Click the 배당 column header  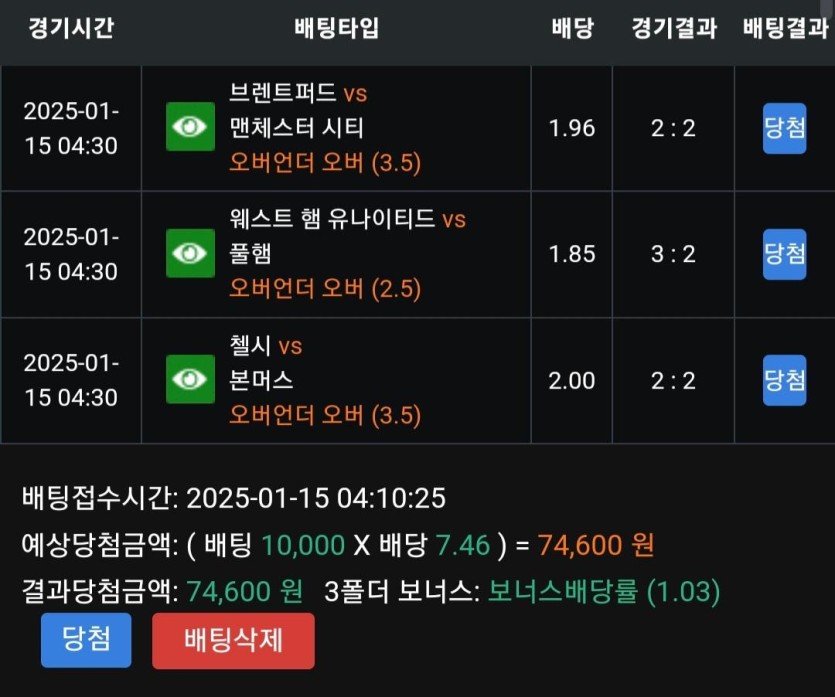coord(572,27)
